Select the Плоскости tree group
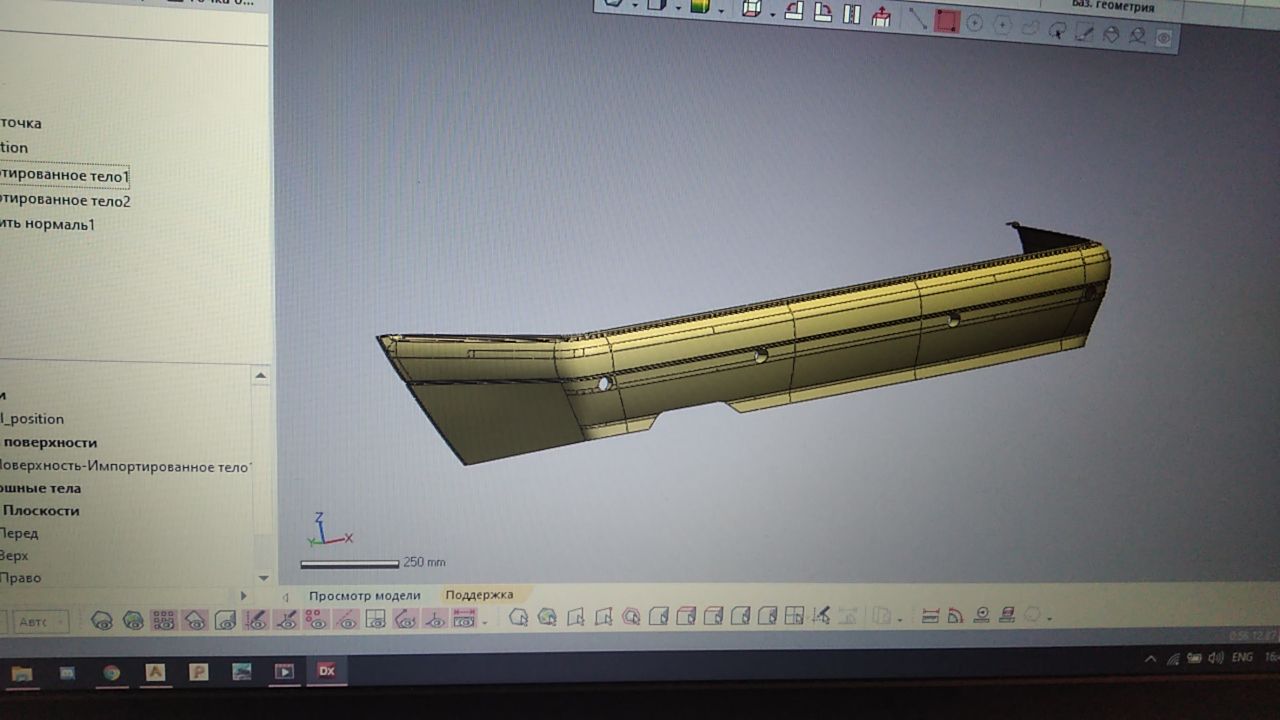This screenshot has height=720, width=1280. pos(41,510)
